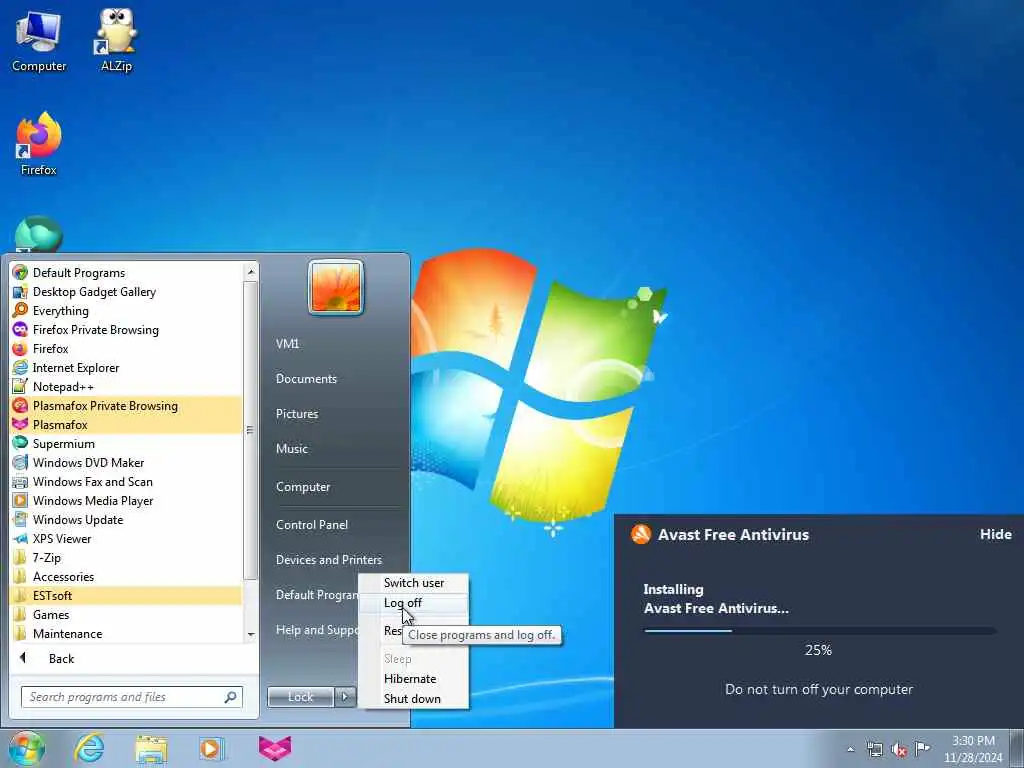Hide the Avast installer popup
This screenshot has height=768, width=1024.
tap(995, 534)
